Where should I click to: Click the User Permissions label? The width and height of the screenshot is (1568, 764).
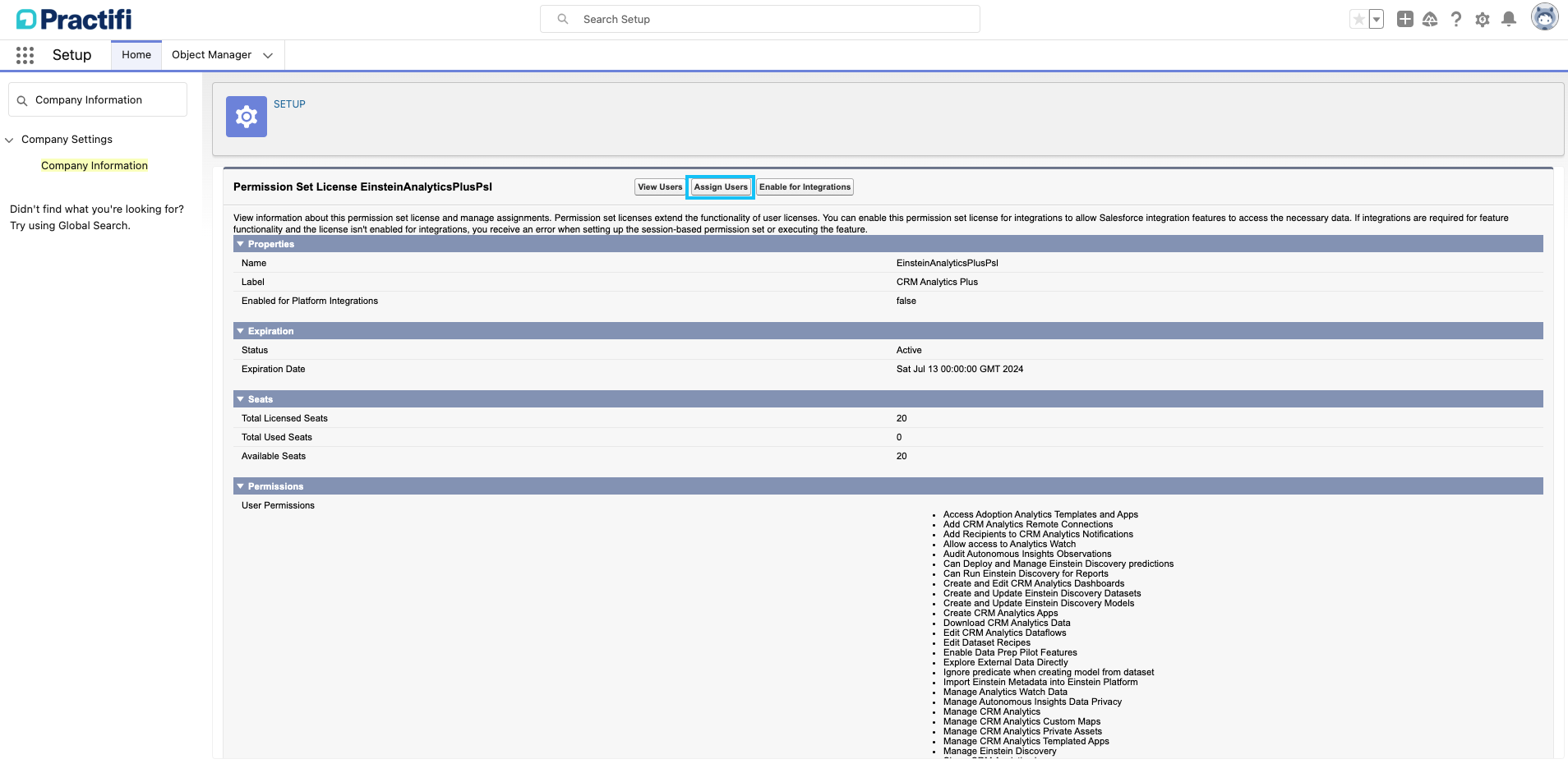pos(278,506)
